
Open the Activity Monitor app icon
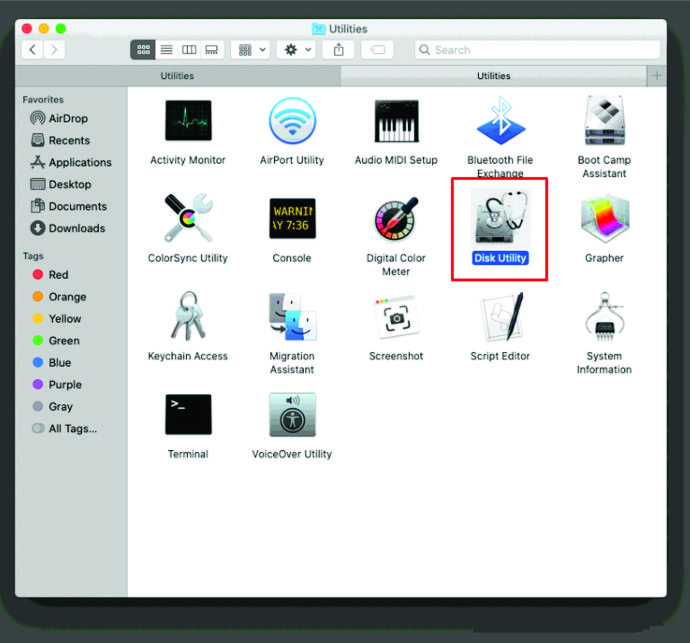coord(188,121)
